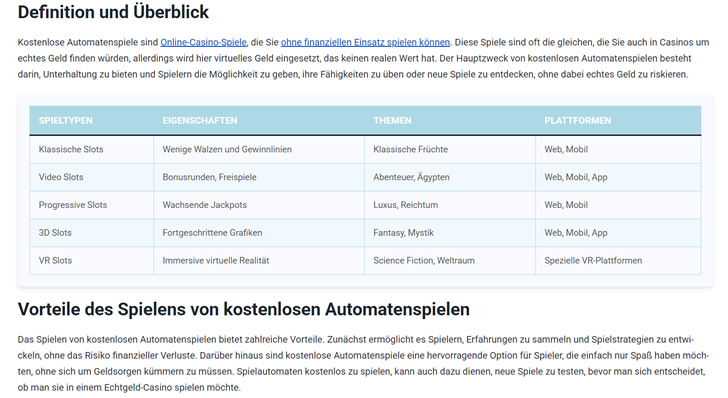The image size is (728, 398).
Task: Click the 'Fortgeschrittene Grafiken' cell
Action: [259, 233]
